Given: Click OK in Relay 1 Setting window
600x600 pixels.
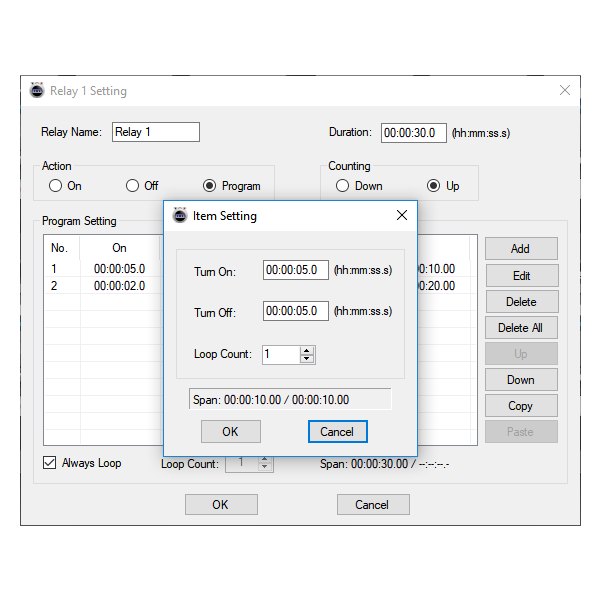Looking at the screenshot, I should tap(221, 504).
